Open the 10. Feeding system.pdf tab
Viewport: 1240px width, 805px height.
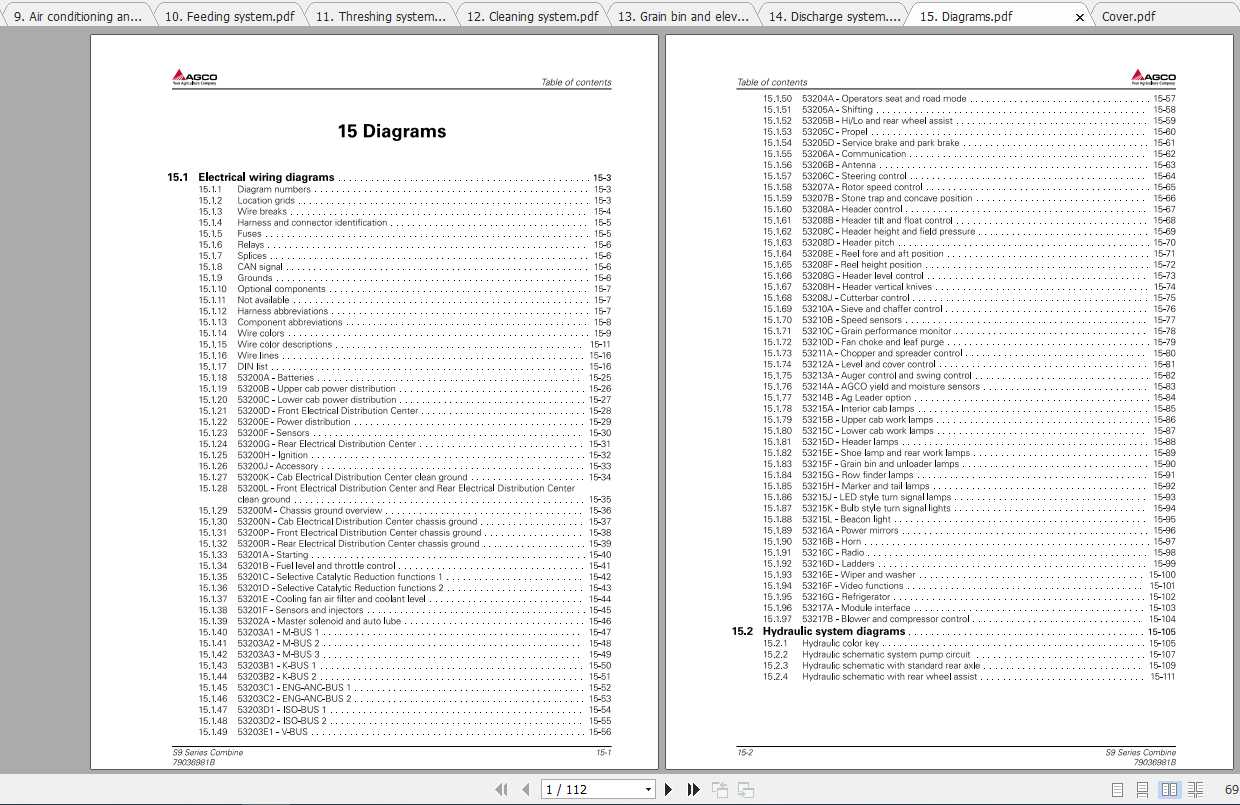(x=229, y=16)
